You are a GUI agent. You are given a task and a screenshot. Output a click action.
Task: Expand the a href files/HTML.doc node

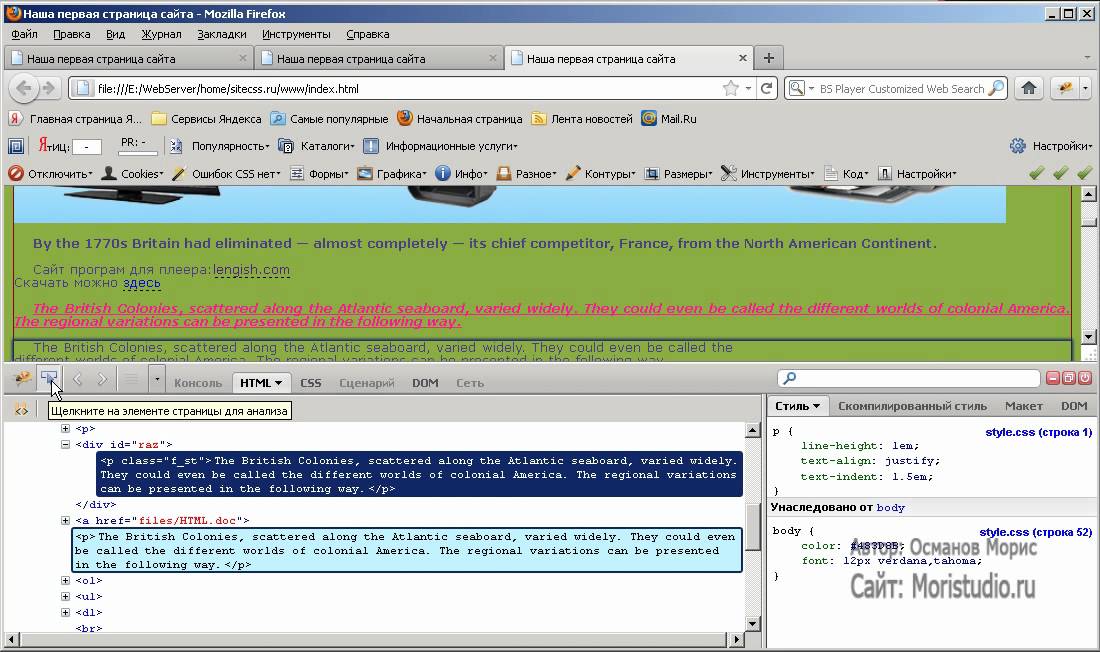click(x=65, y=520)
